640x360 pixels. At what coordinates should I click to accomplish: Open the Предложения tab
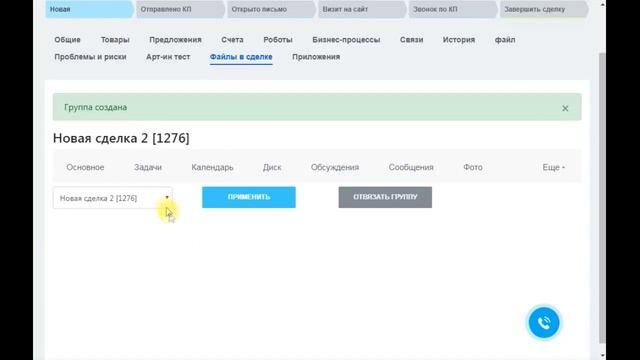(176, 40)
